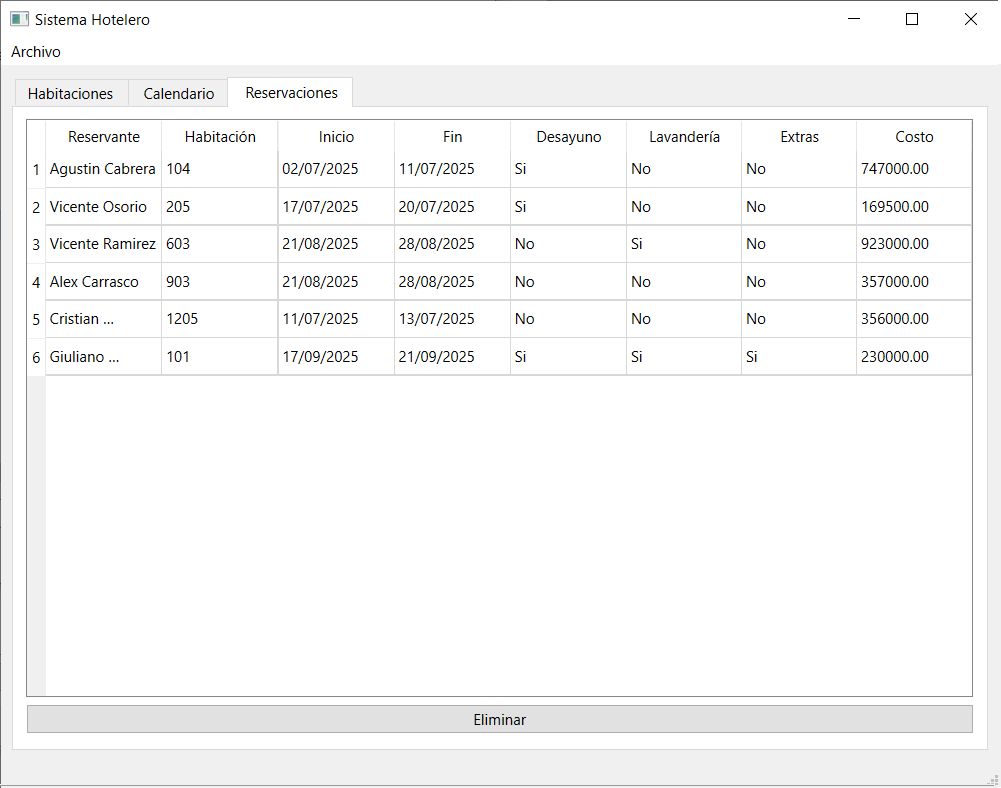Image resolution: width=1001 pixels, height=788 pixels.
Task: Click room number 603 cell
Action: click(220, 244)
